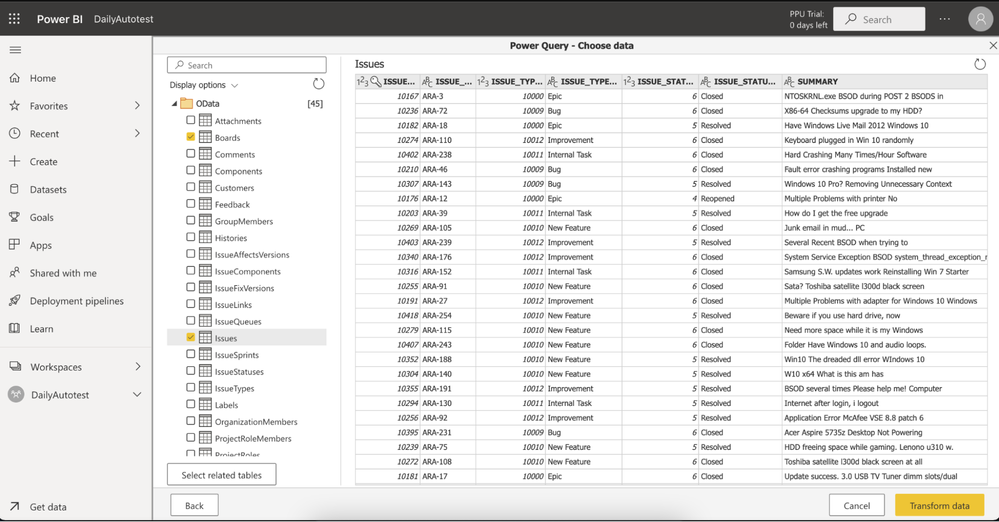Click the Shared with me people icon
999x522 pixels.
pos(15,273)
